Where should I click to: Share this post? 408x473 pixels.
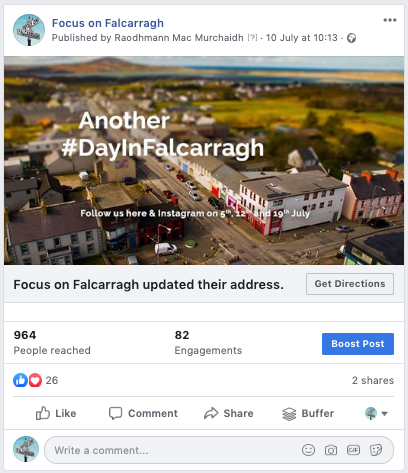pos(229,413)
